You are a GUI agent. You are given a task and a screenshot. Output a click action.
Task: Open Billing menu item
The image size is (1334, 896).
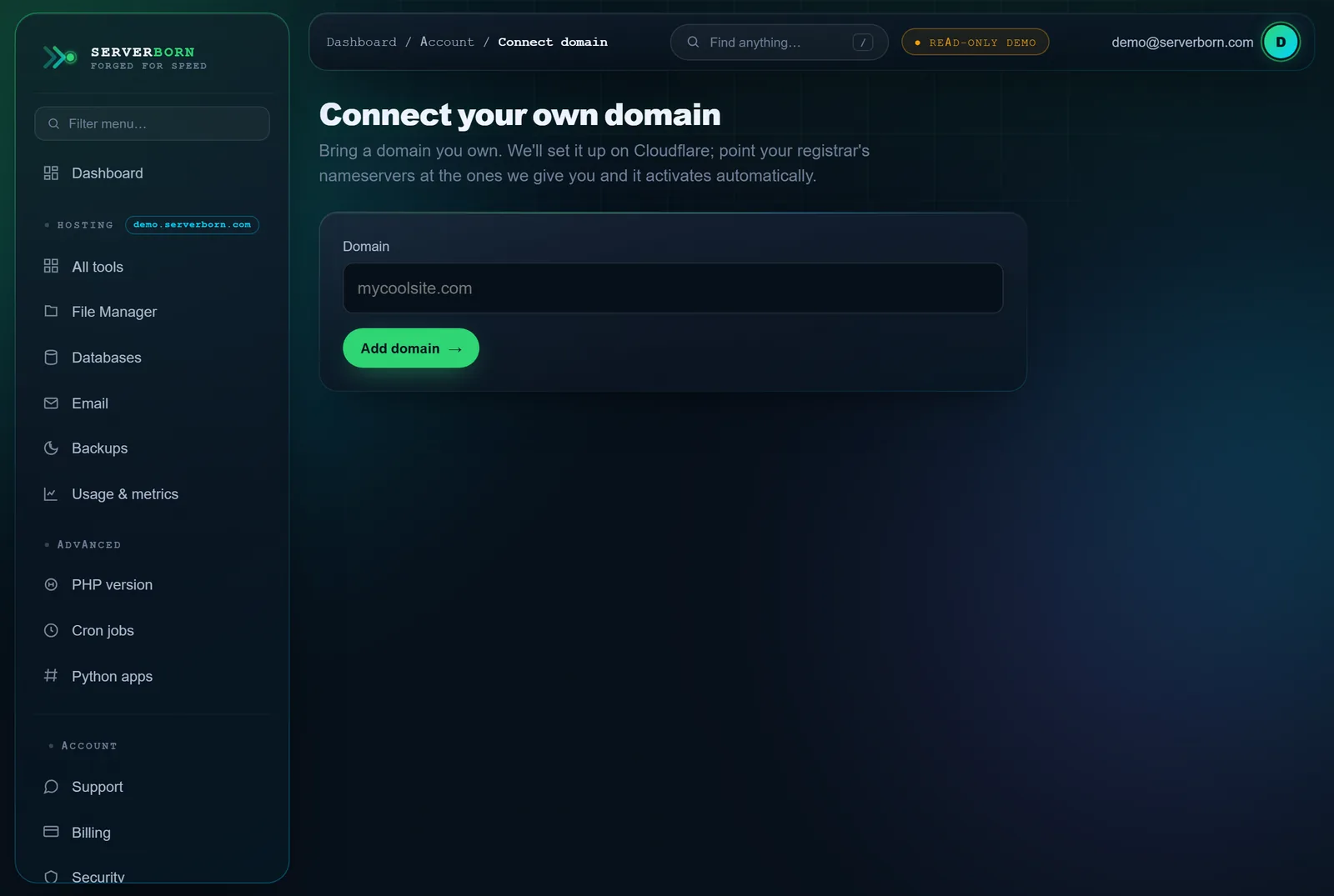click(x=152, y=833)
